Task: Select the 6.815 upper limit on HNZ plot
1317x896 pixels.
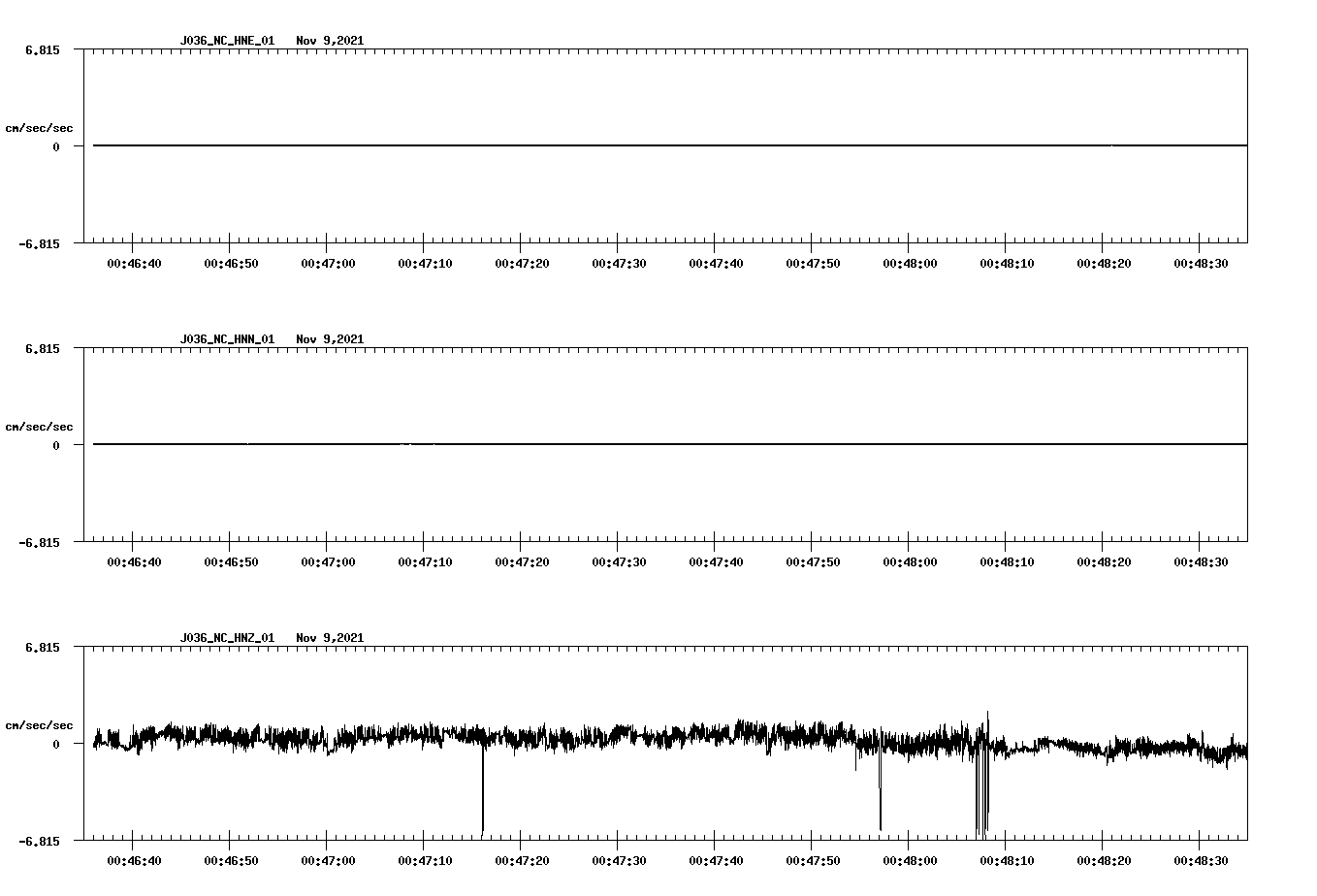Action: 42,647
